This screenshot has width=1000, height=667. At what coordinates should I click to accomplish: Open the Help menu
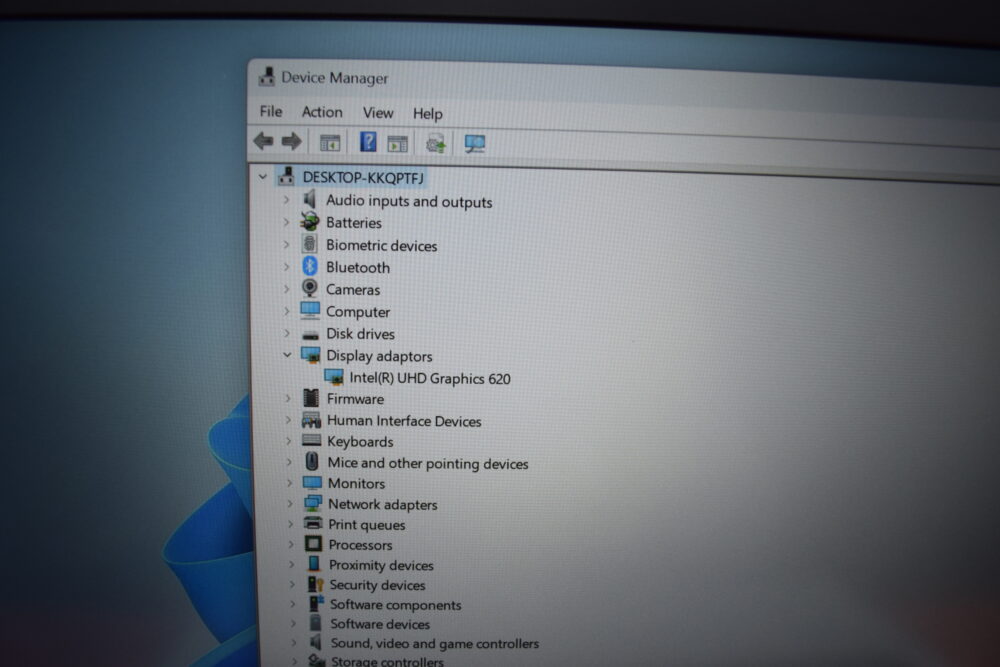click(x=427, y=114)
